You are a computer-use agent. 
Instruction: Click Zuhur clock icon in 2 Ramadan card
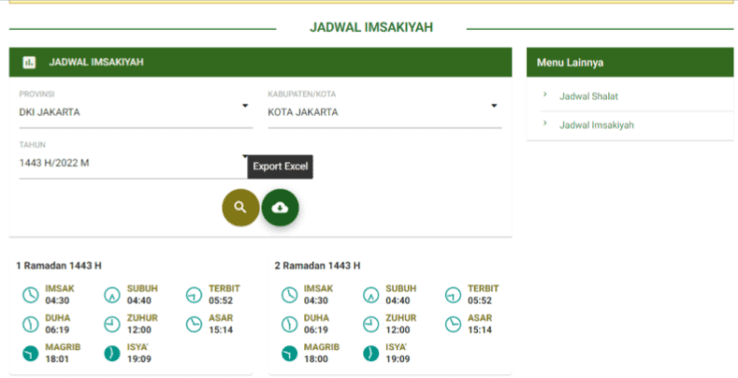coord(371,324)
